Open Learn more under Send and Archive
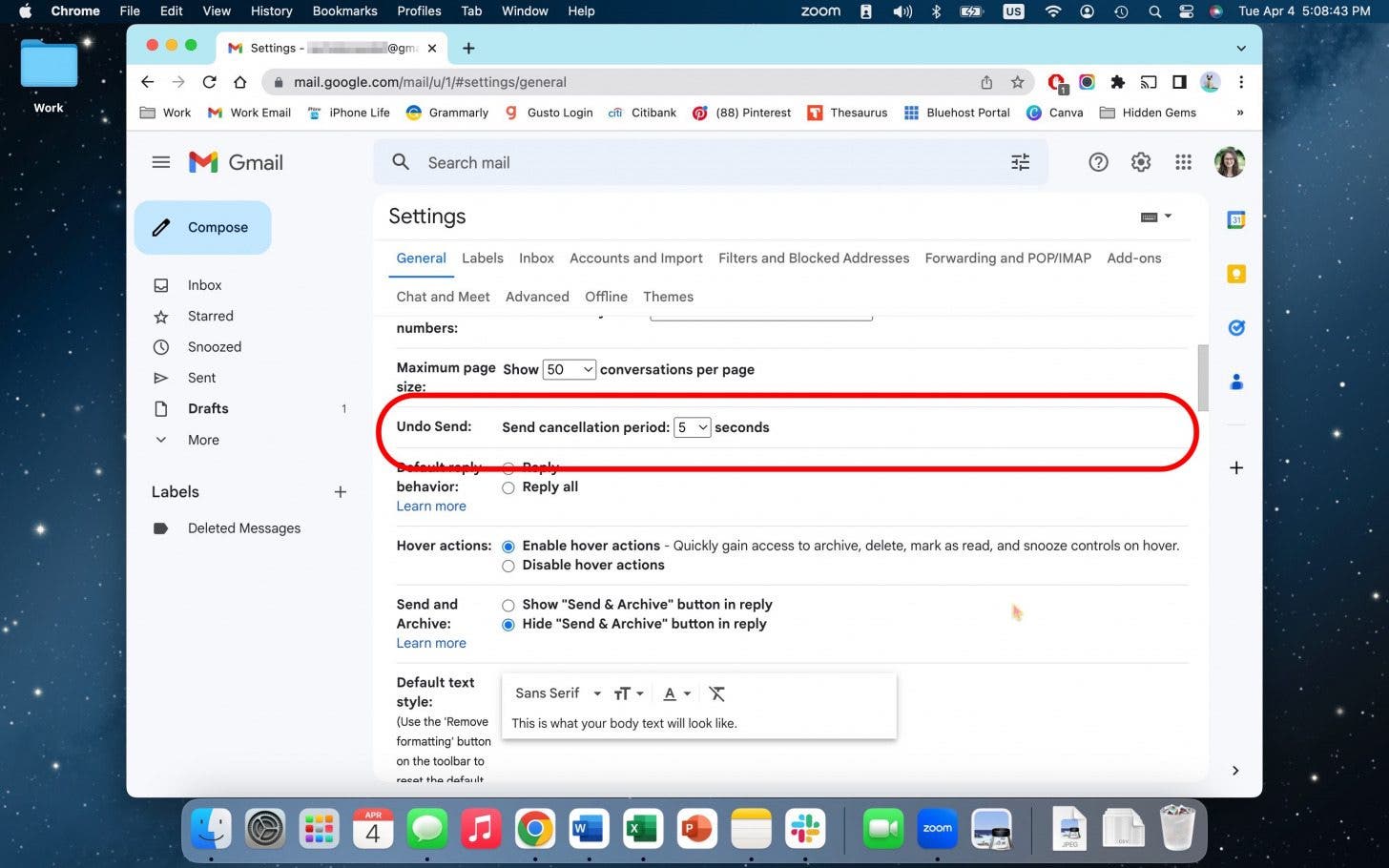Image resolution: width=1389 pixels, height=868 pixels. pyautogui.click(x=431, y=644)
